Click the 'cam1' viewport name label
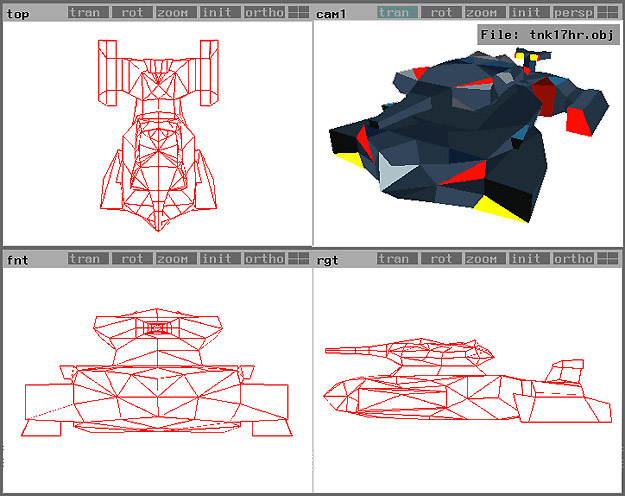 pos(330,14)
